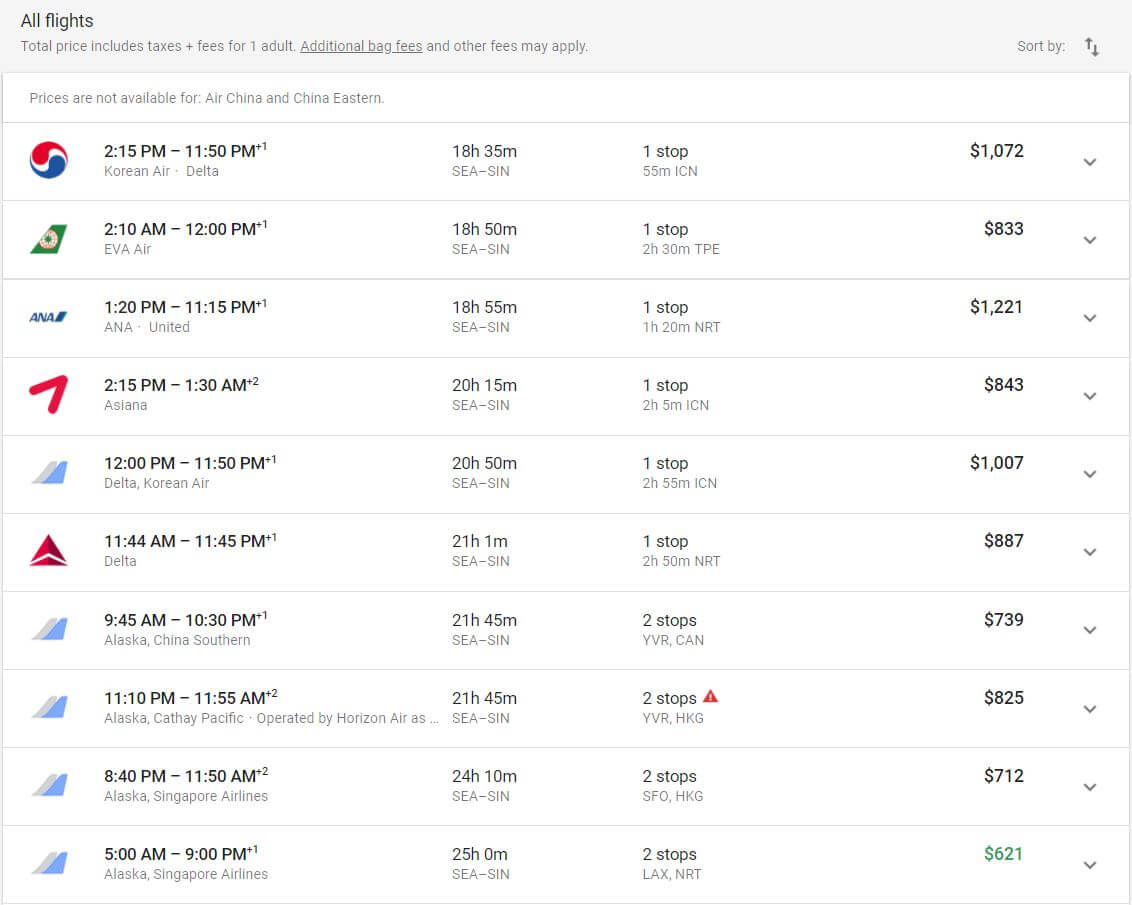Click the YVR, CAN stops text

(673, 640)
